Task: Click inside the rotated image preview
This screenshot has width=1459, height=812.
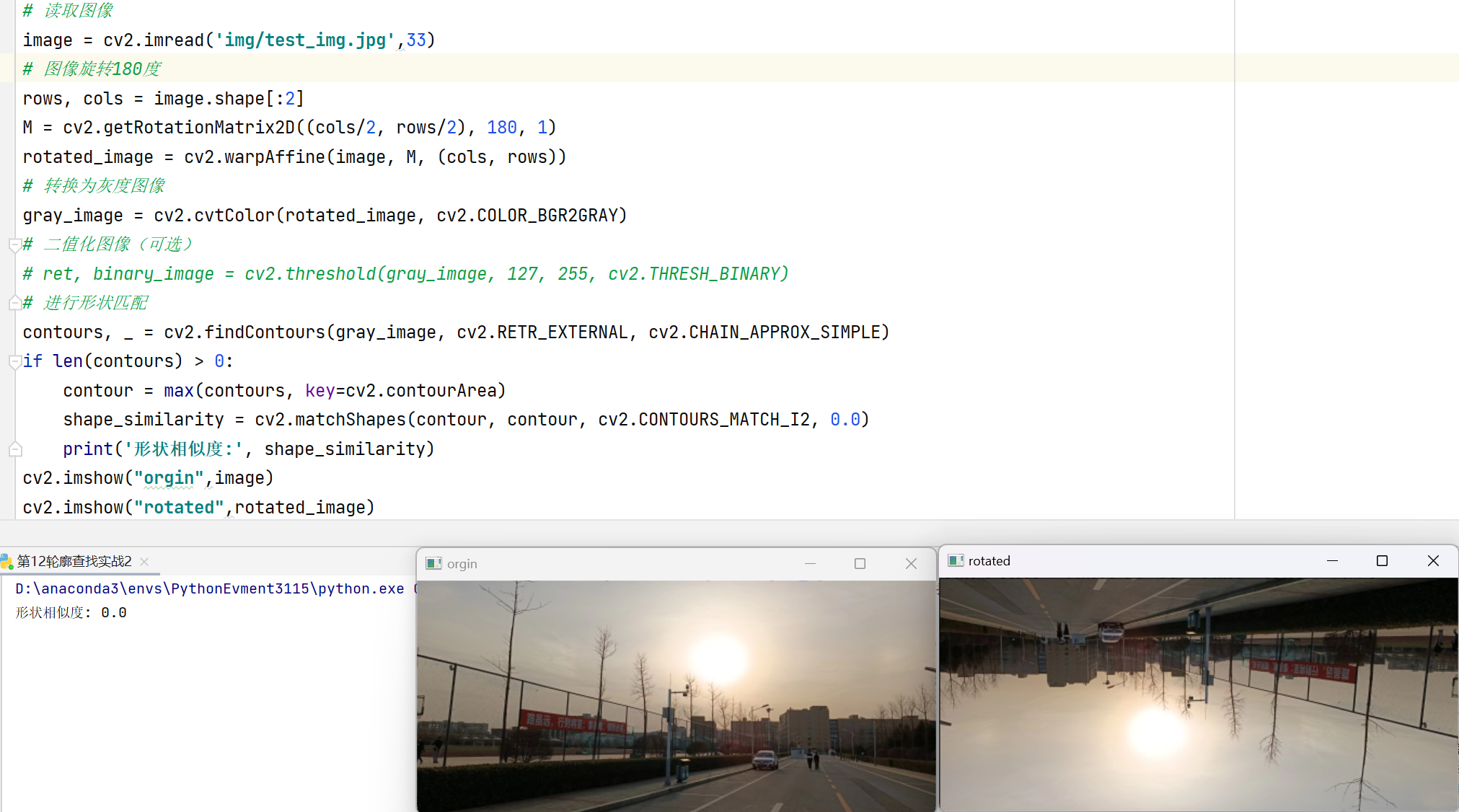Action: point(1197,694)
